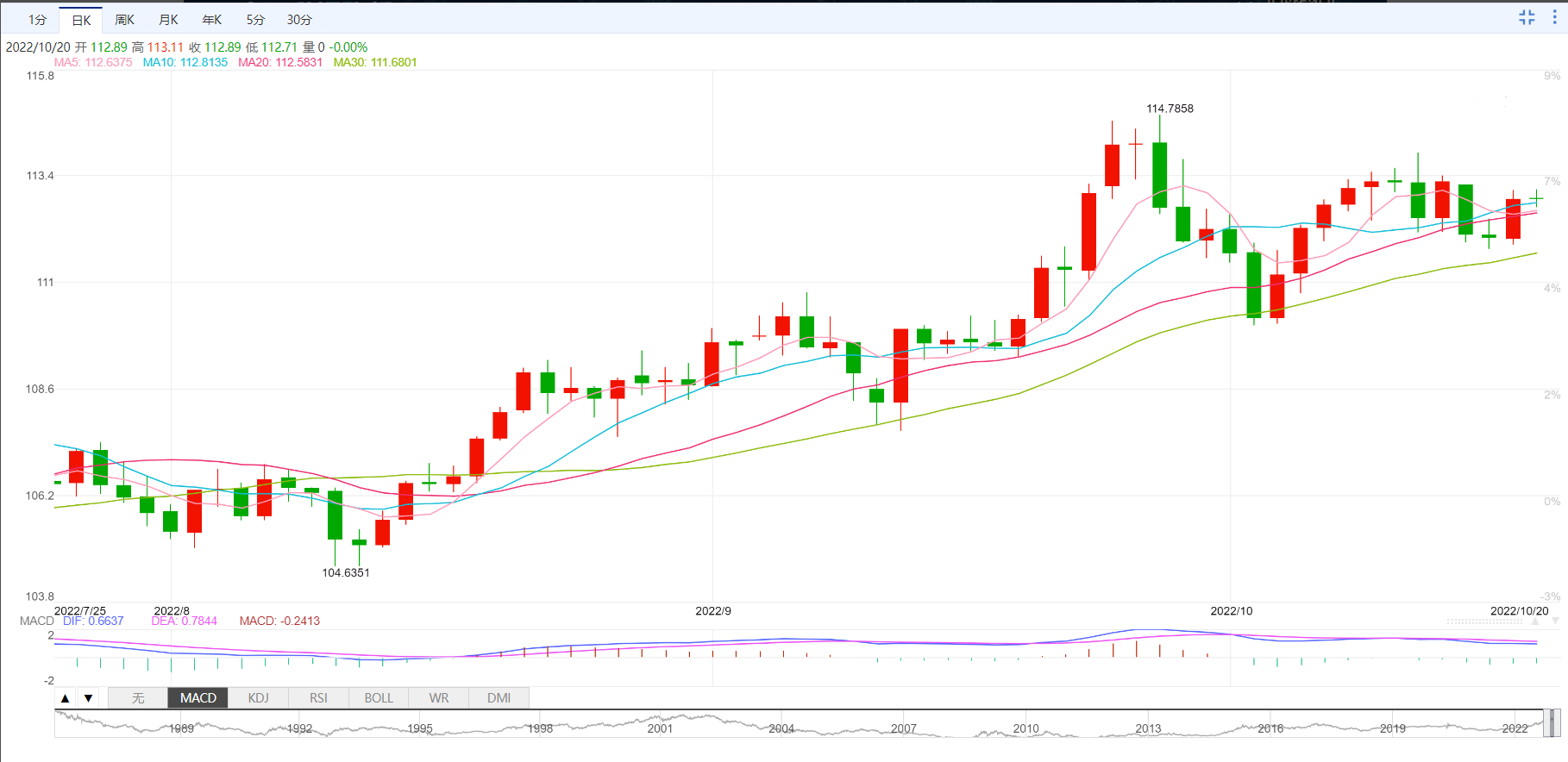
Task: Show the WR indicator
Action: [439, 698]
